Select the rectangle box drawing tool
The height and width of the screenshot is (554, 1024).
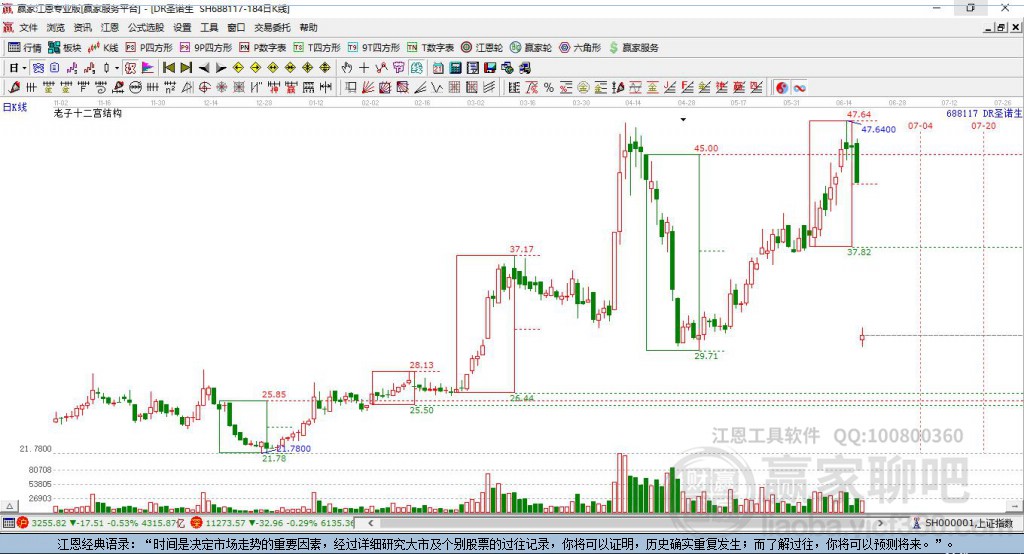tap(351, 88)
